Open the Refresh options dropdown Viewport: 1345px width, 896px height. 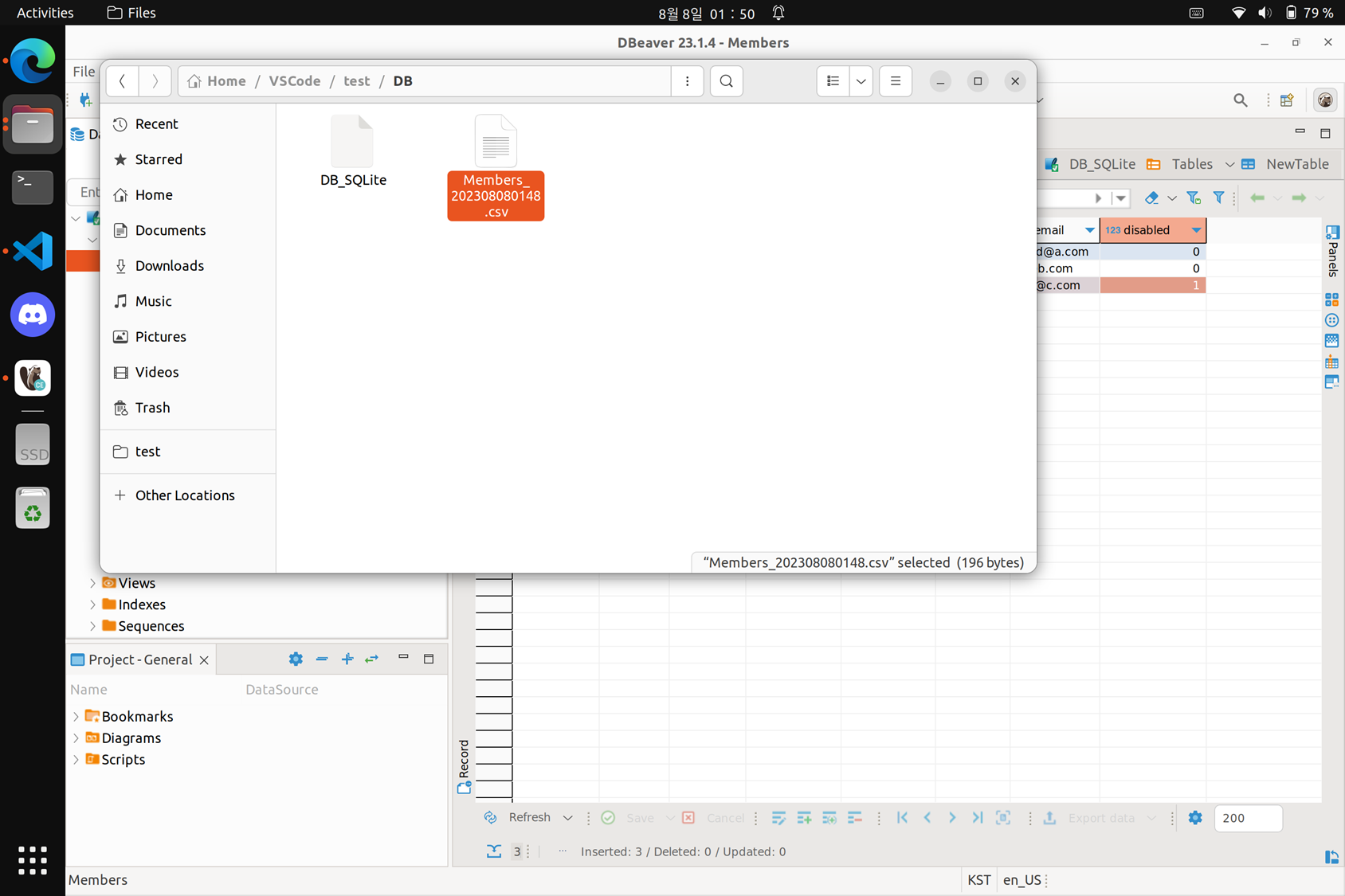point(567,818)
